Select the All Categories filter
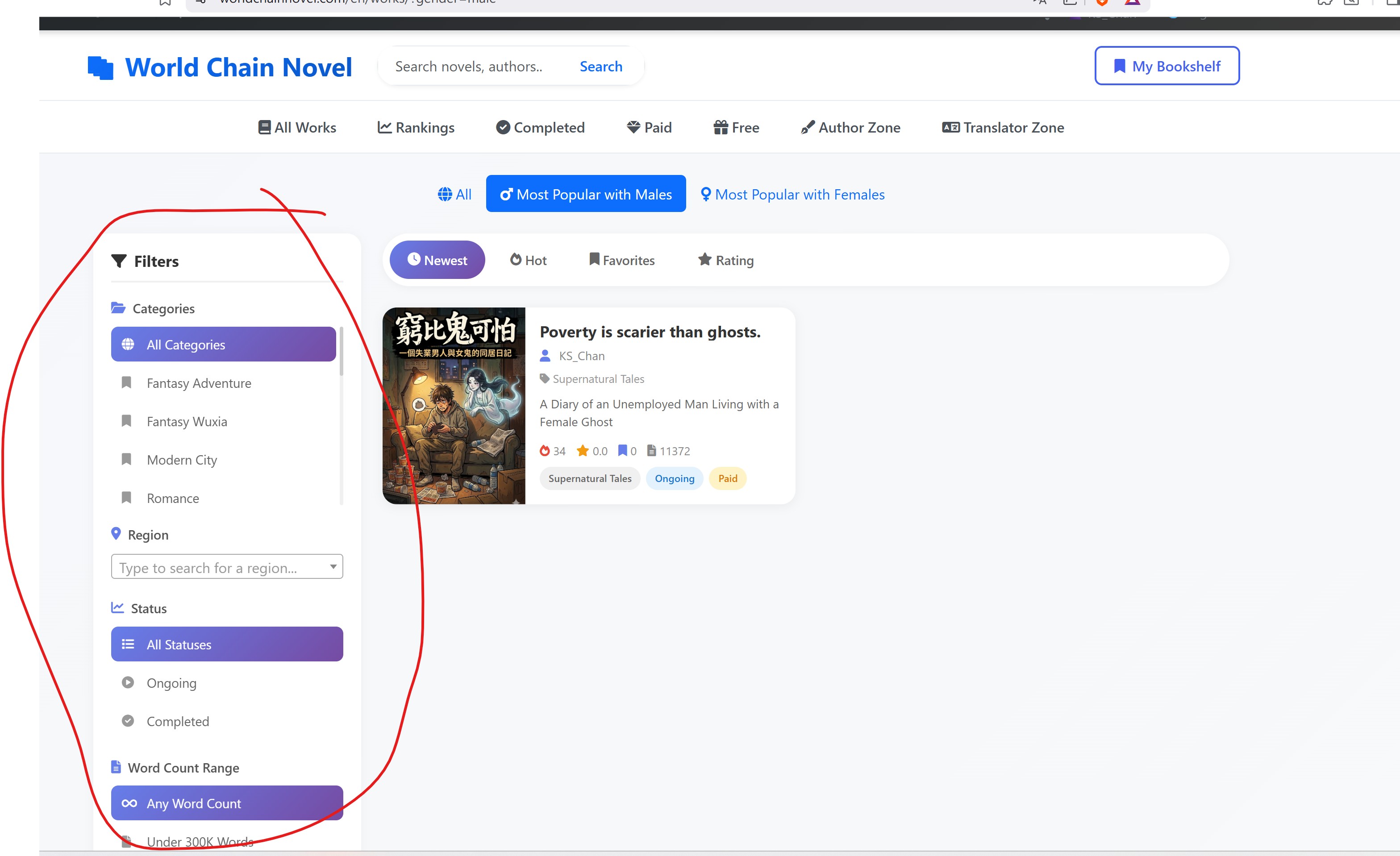The height and width of the screenshot is (856, 1400). [x=223, y=344]
